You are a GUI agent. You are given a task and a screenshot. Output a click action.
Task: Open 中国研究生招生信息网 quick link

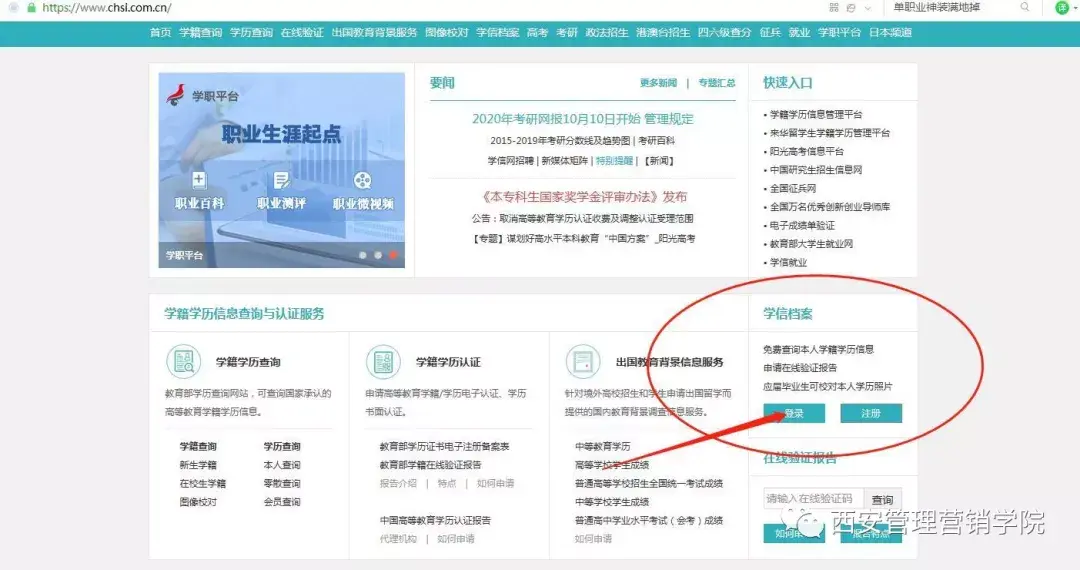816,170
